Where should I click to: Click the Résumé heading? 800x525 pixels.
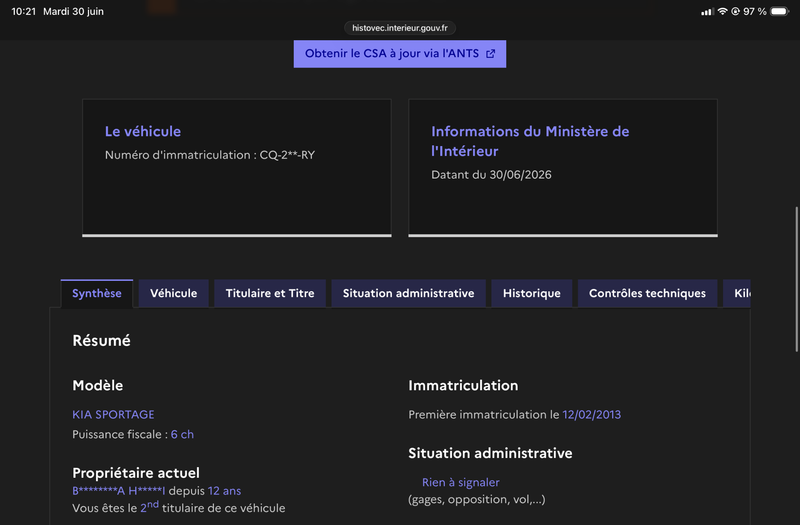click(x=102, y=340)
